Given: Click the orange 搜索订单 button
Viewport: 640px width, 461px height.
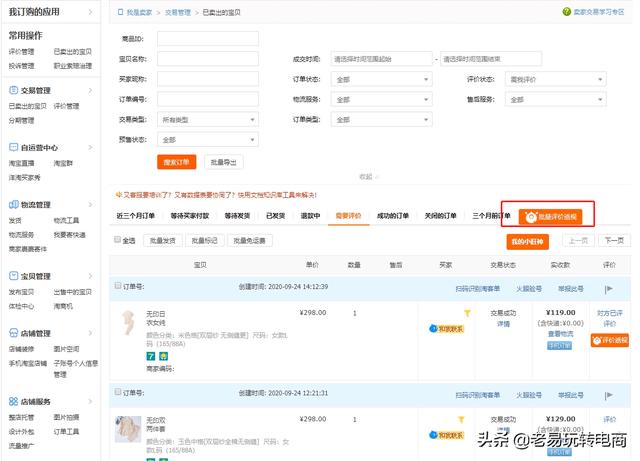Looking at the screenshot, I should tap(176, 162).
